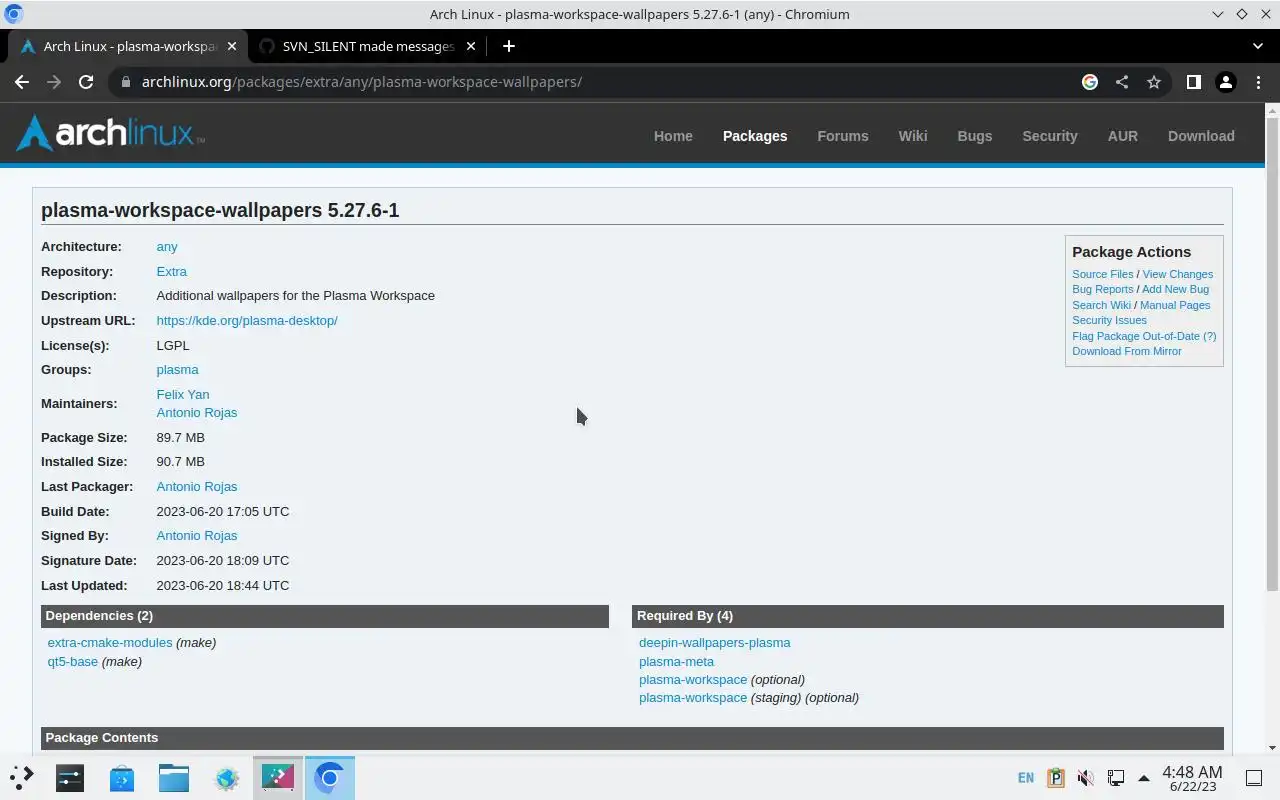Go back to the previous page
1280x800 pixels.
(x=22, y=82)
